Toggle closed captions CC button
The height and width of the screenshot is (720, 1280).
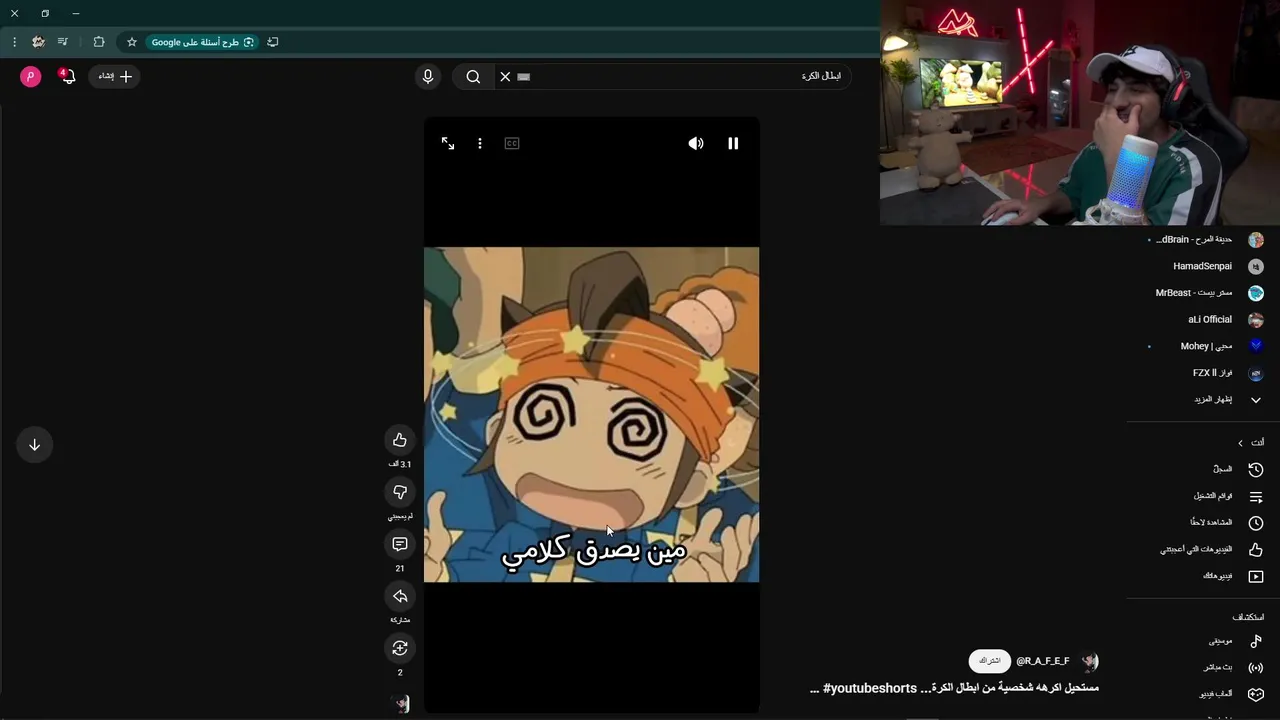[512, 143]
